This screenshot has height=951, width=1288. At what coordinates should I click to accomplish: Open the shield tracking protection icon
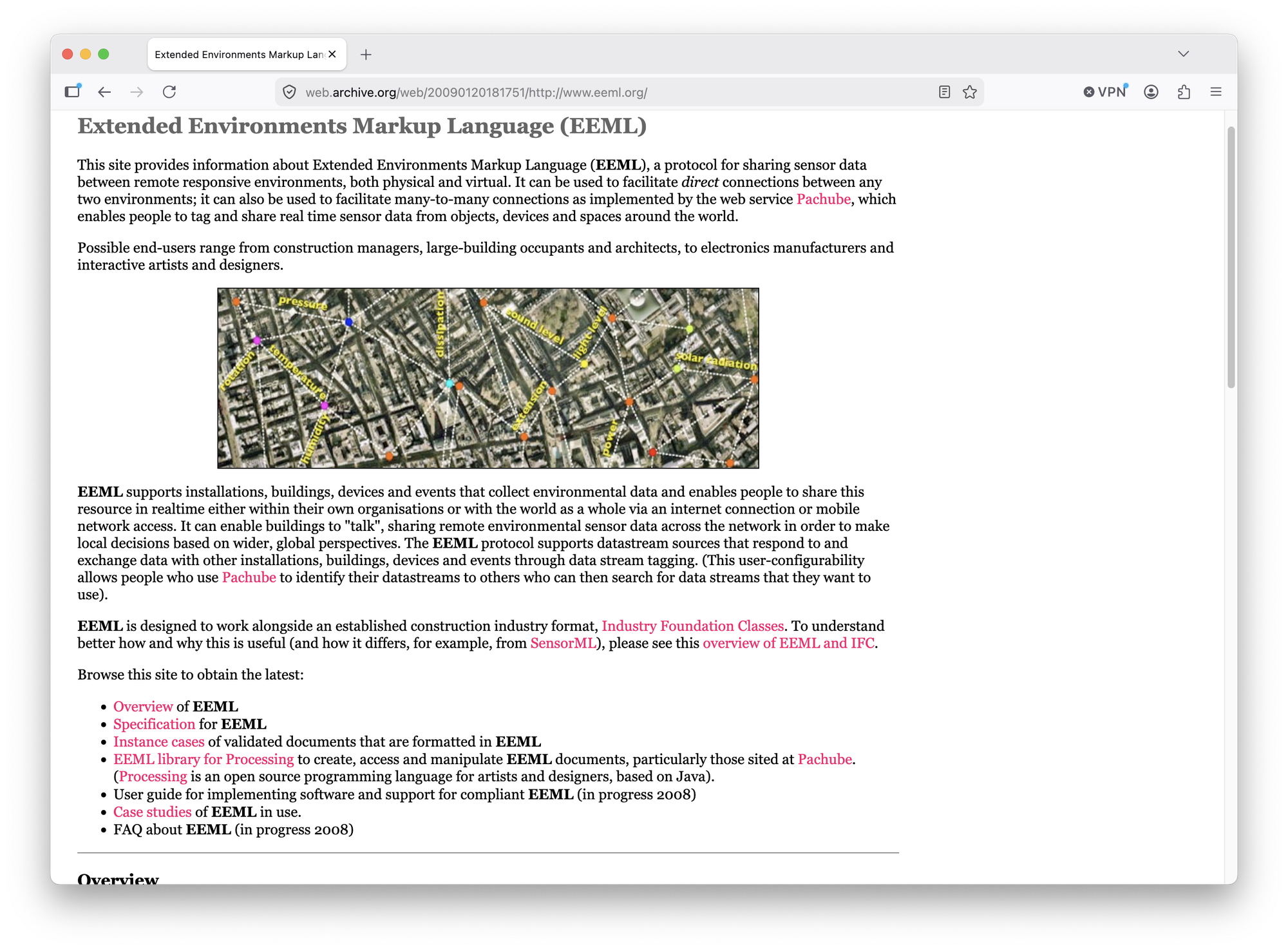pyautogui.click(x=290, y=92)
